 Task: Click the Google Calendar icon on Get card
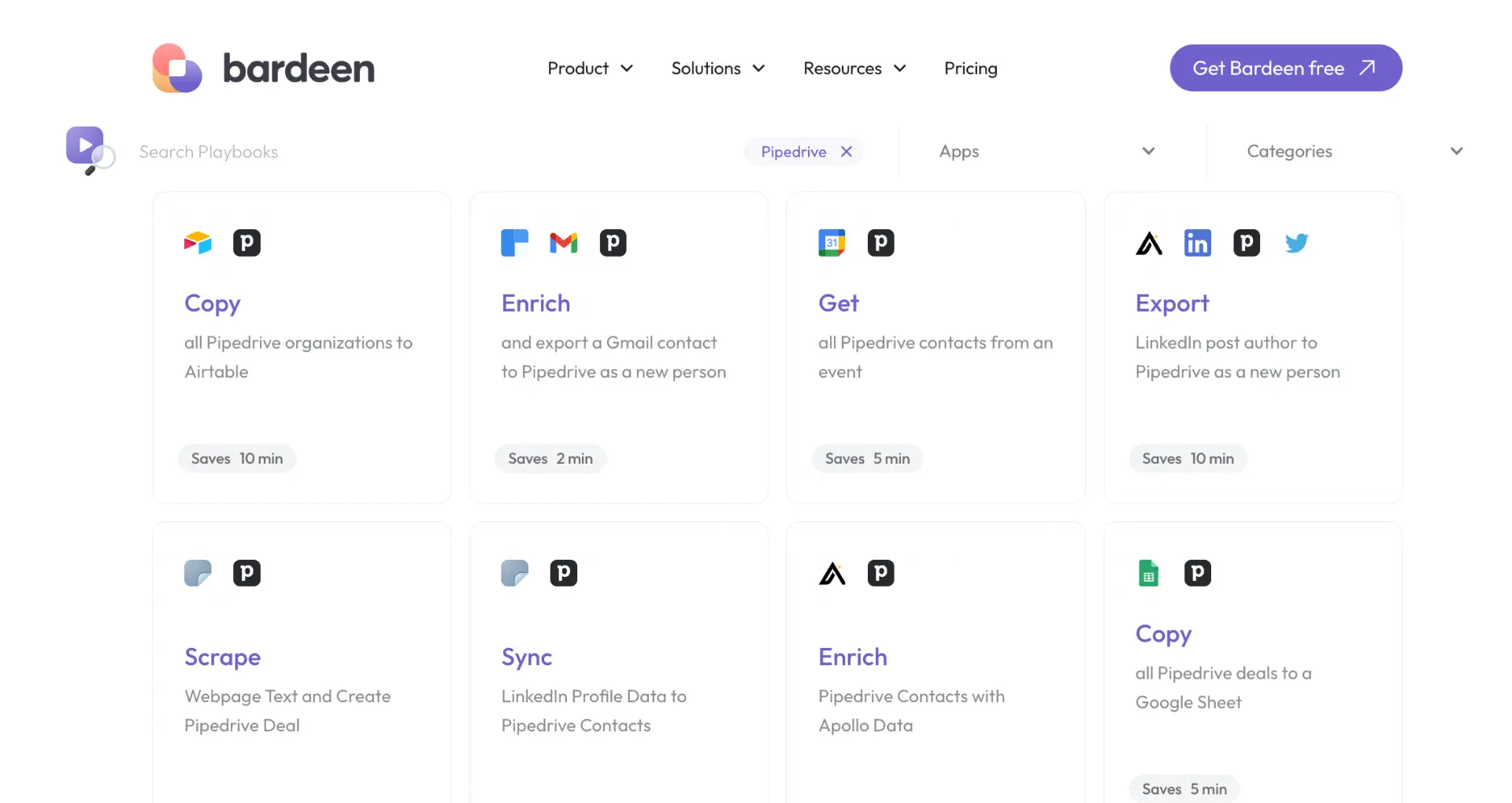click(832, 242)
